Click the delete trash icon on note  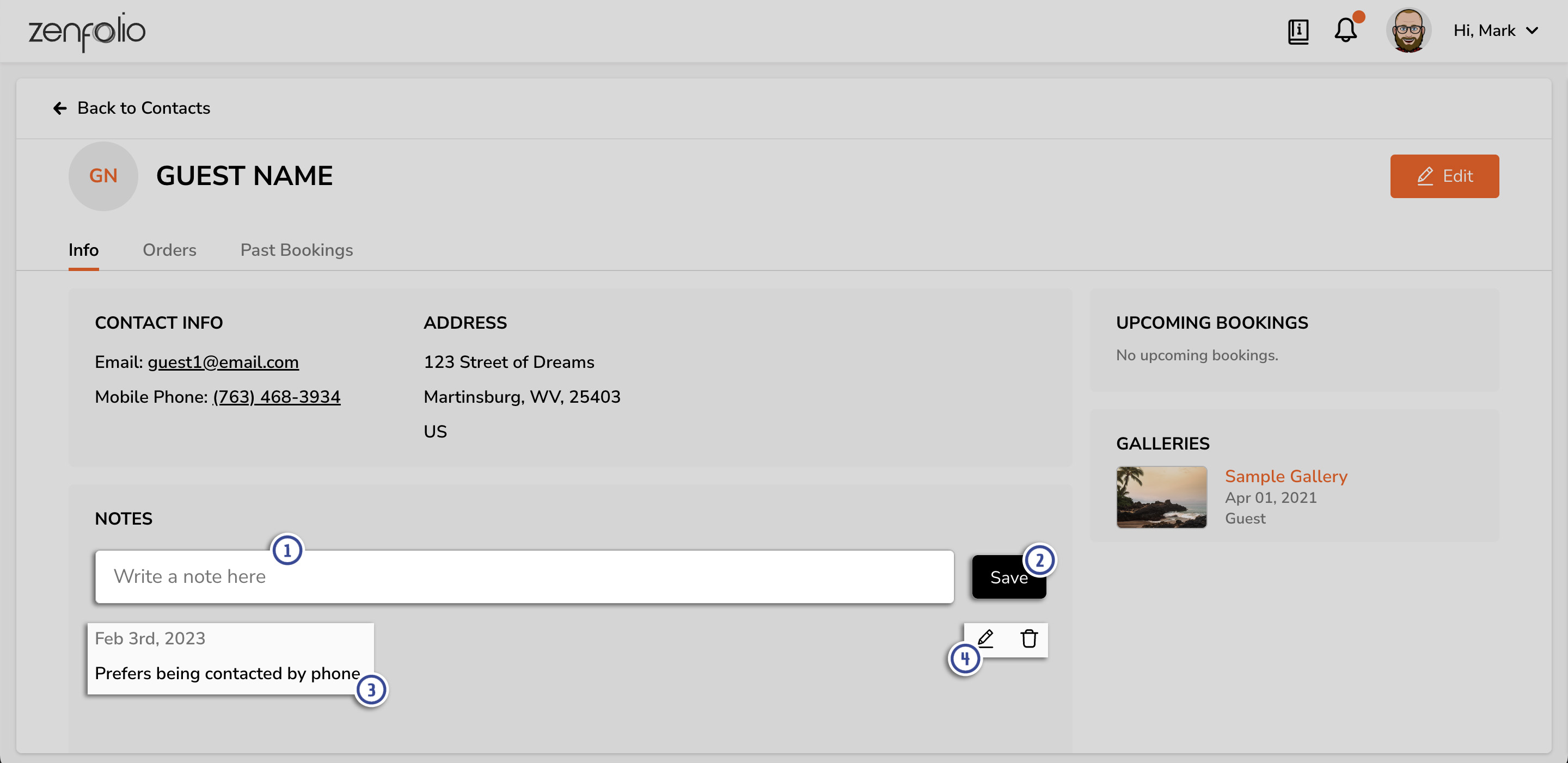[1028, 639]
